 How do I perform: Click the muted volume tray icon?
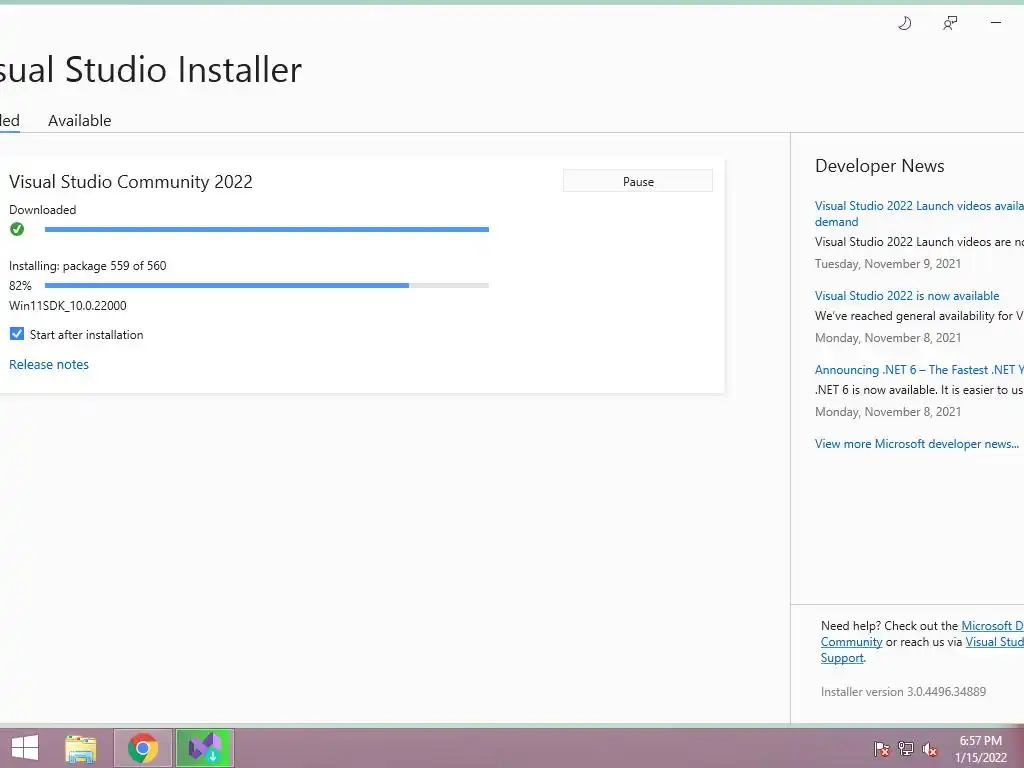tap(930, 748)
